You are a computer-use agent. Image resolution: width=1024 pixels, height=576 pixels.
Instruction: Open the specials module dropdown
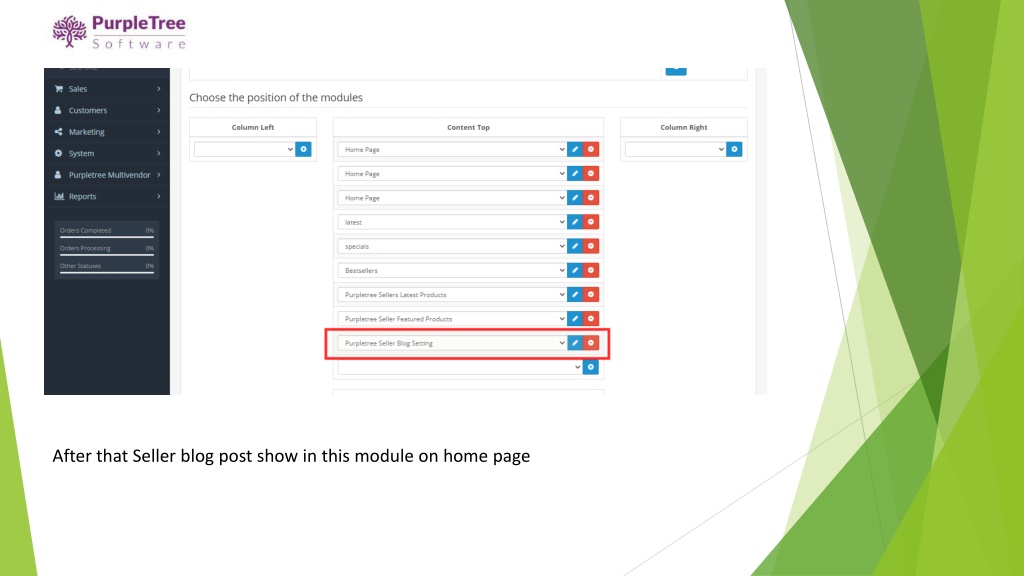(x=452, y=246)
